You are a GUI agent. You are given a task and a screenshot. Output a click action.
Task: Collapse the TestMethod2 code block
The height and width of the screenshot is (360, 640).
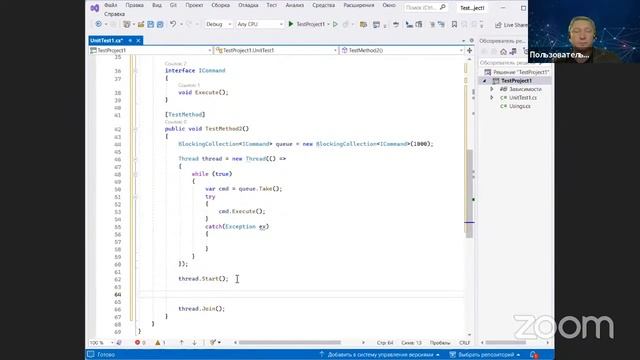(x=135, y=129)
